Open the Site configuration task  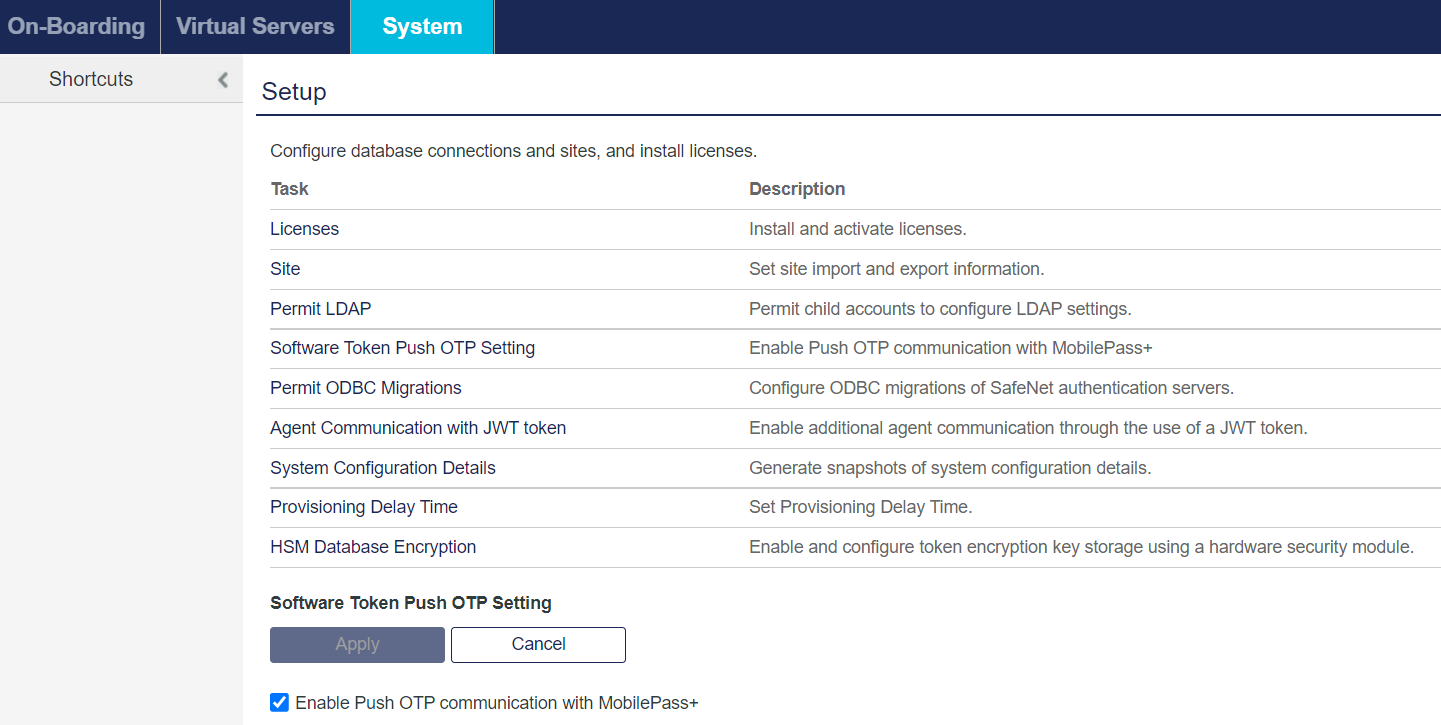[x=284, y=268]
